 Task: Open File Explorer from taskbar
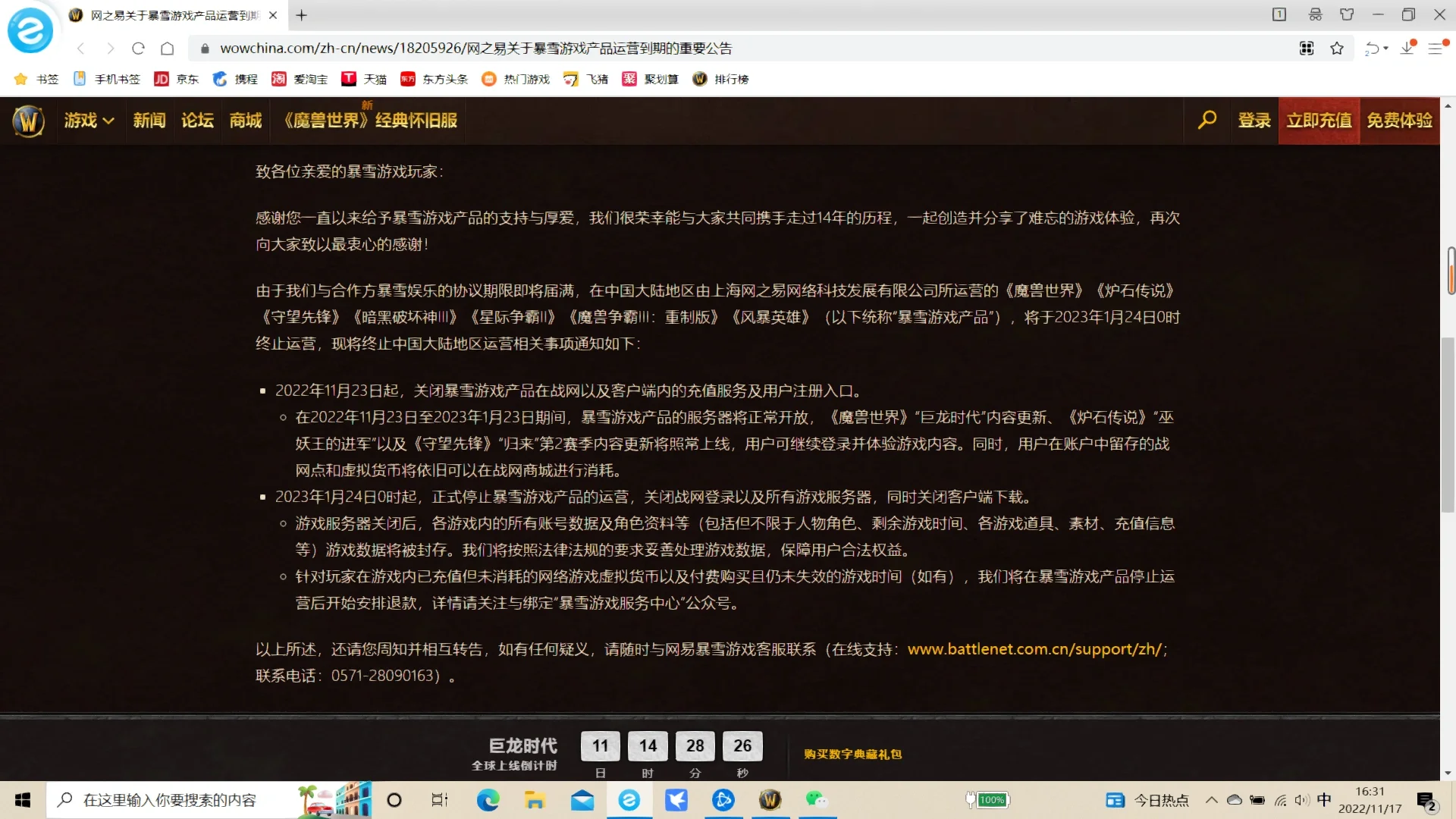click(x=535, y=800)
